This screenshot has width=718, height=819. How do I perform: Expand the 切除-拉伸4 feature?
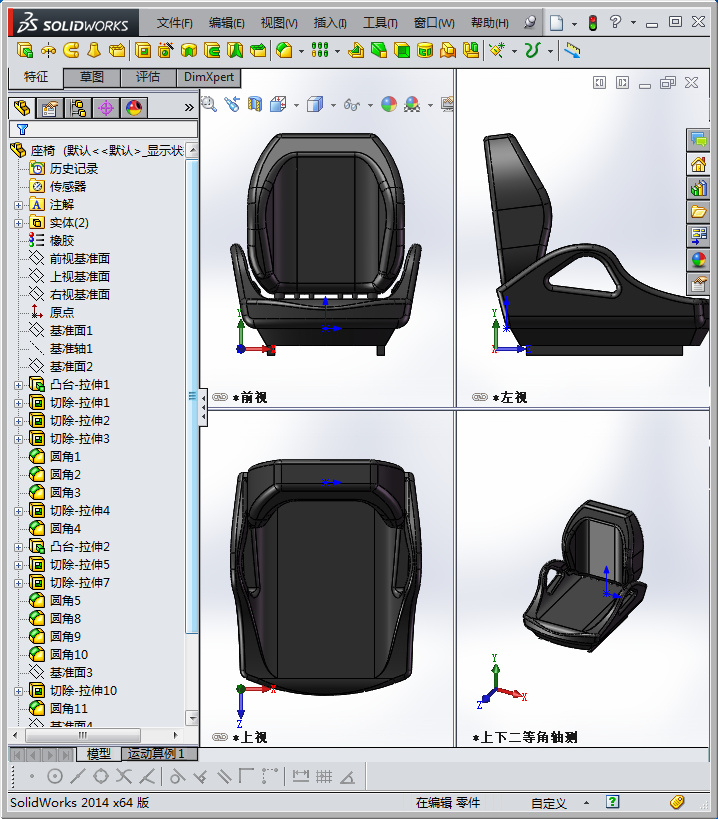tap(18, 511)
